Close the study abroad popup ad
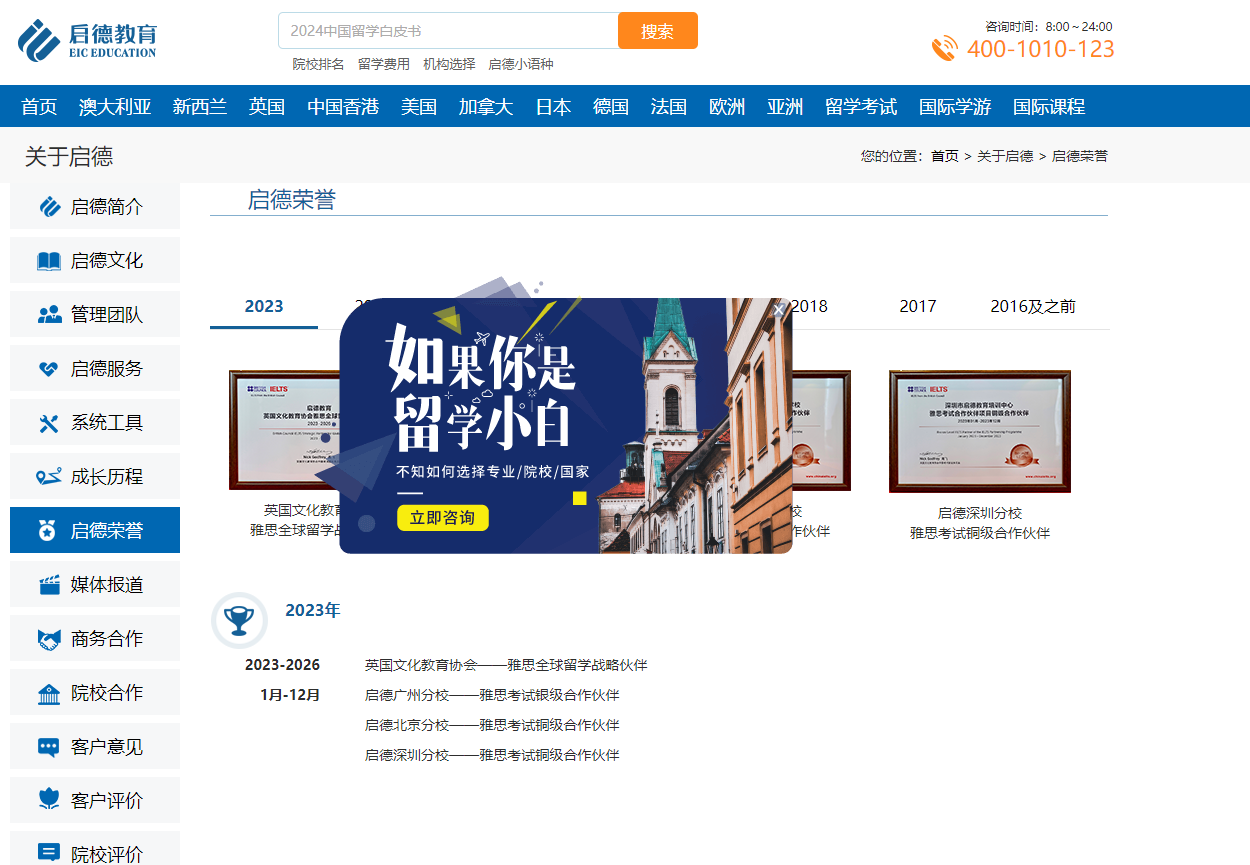The image size is (1250, 865). click(779, 310)
